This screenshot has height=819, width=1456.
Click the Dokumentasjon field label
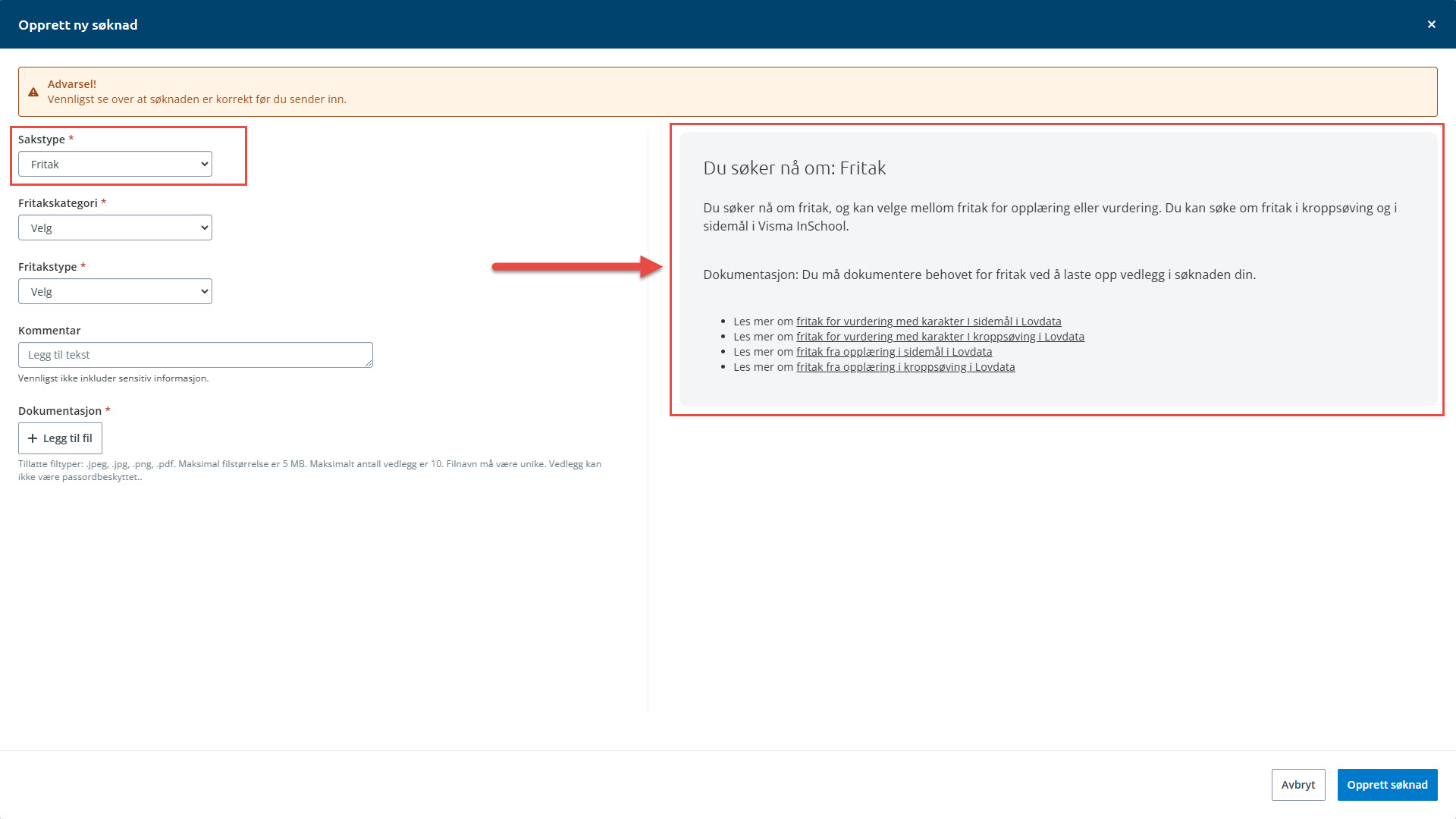(60, 411)
